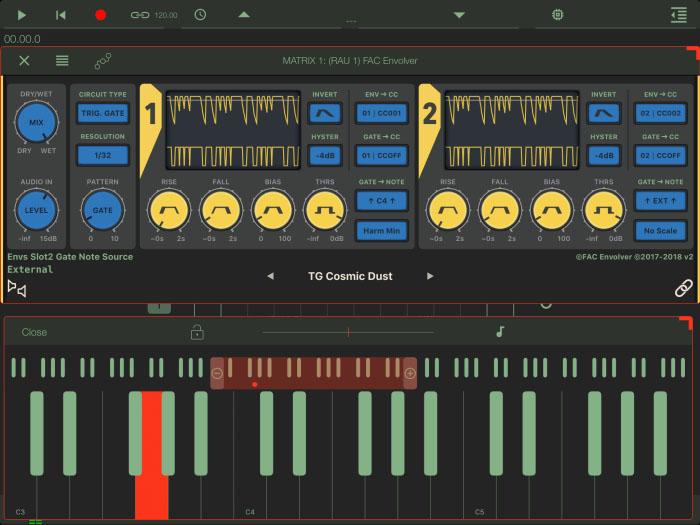700x525 pixels.
Task: Select the next preset with the right arrow
Action: point(430,276)
